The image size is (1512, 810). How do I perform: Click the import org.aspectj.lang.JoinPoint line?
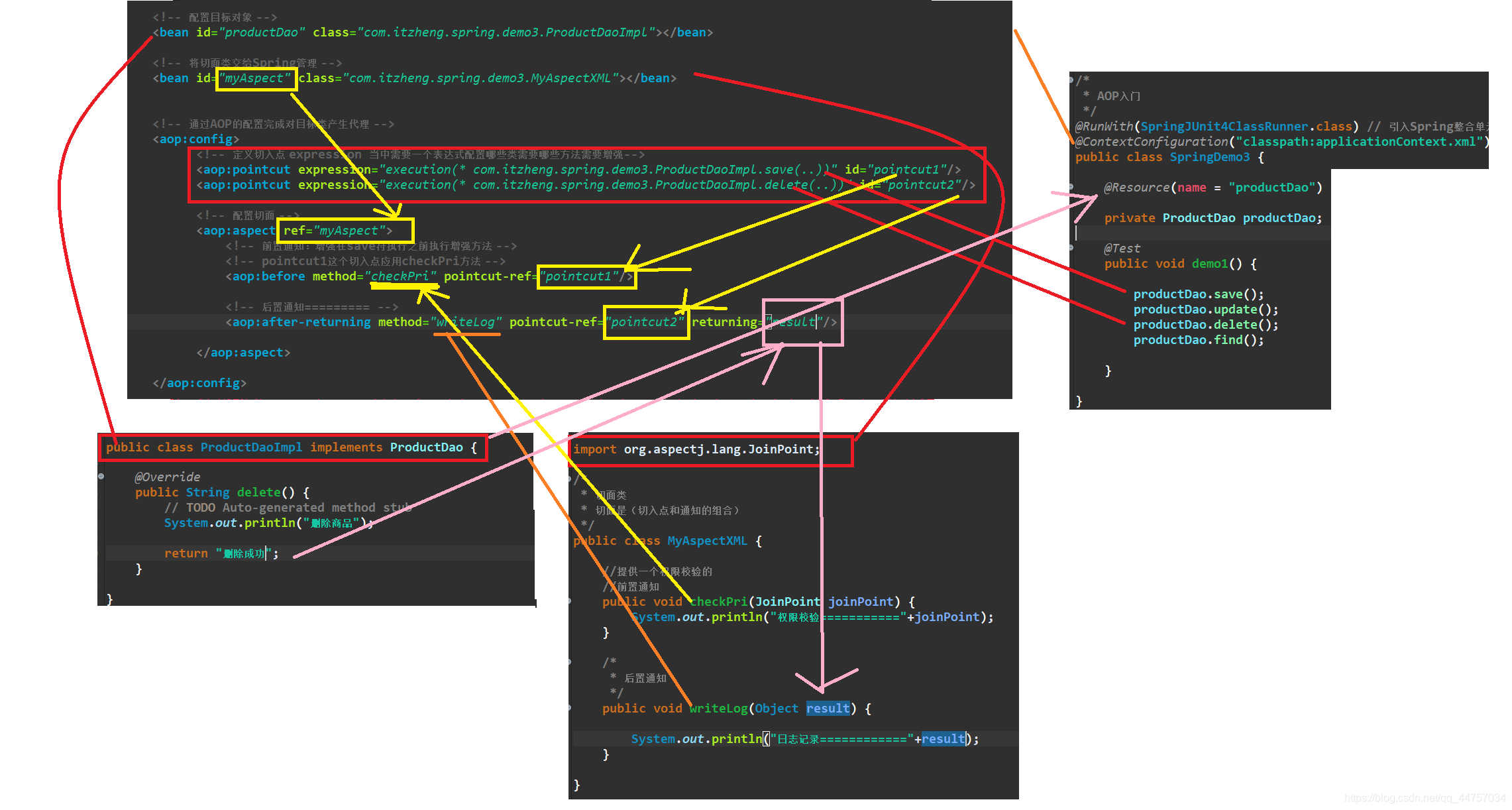[x=696, y=449]
